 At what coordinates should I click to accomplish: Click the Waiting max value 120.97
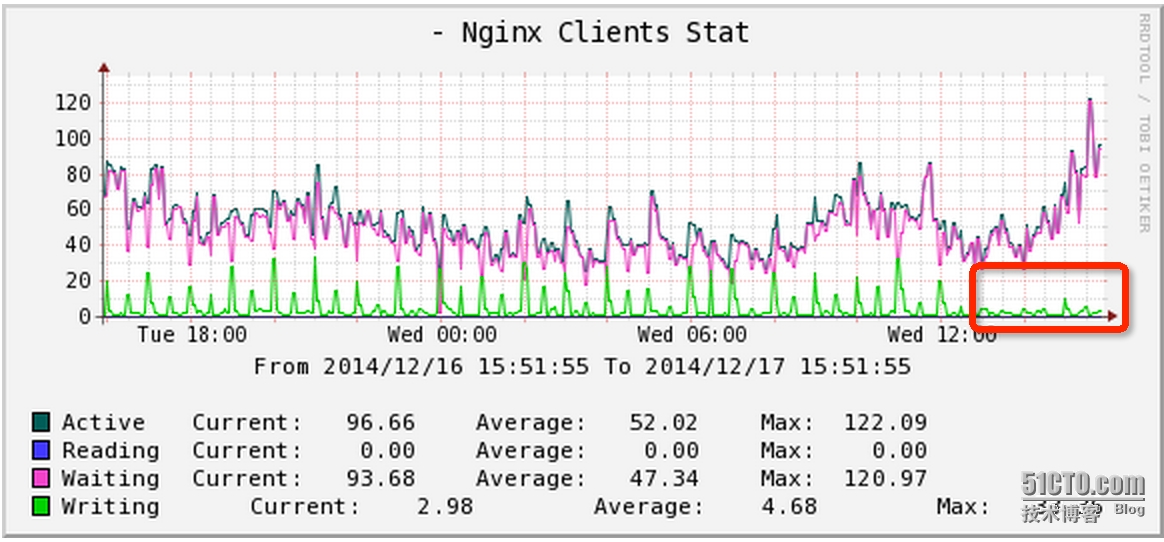(x=885, y=478)
